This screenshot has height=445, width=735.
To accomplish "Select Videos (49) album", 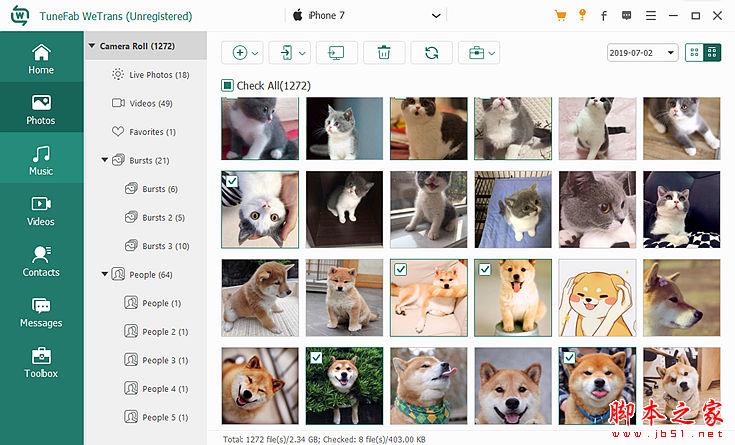I will (x=142, y=103).
